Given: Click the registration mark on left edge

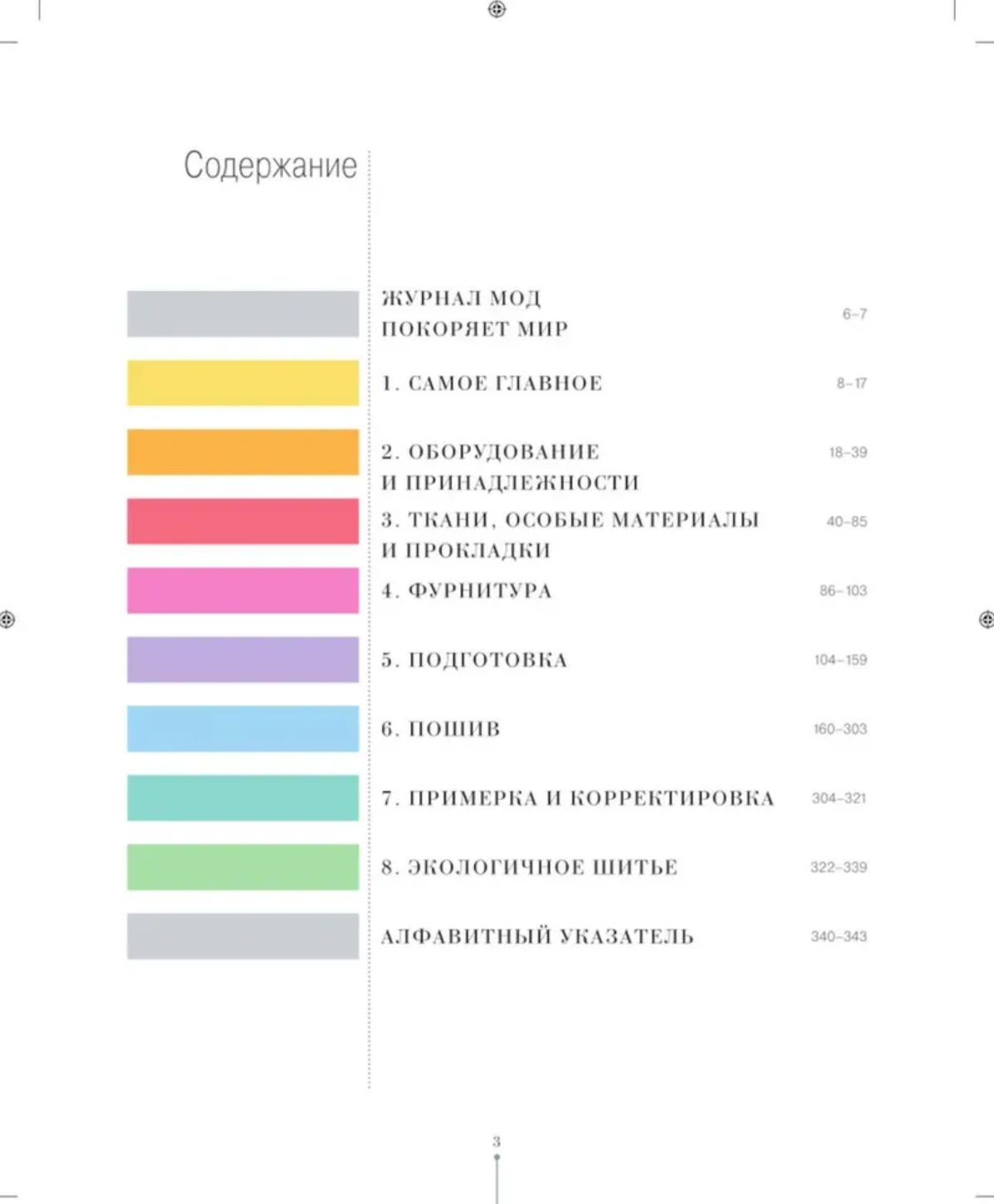Looking at the screenshot, I should tap(7, 619).
